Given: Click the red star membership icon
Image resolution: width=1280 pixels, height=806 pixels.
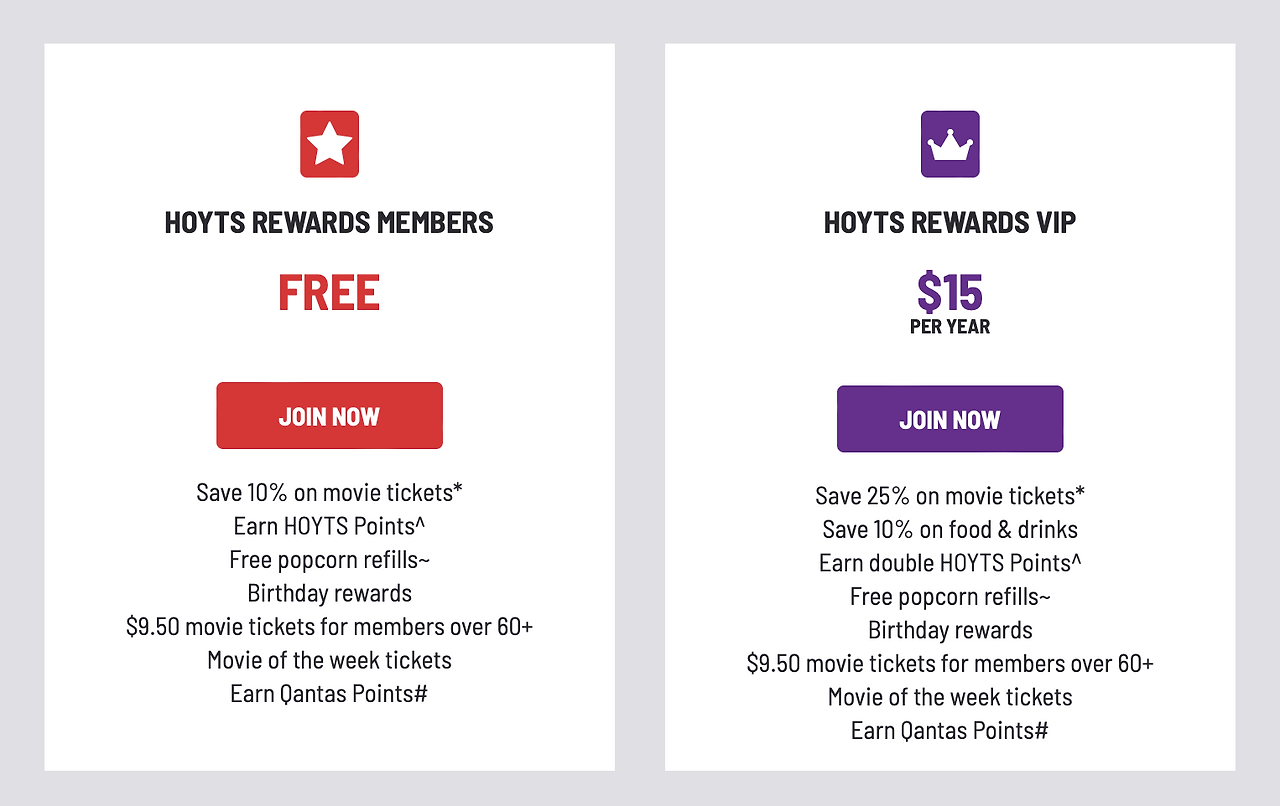Looking at the screenshot, I should pyautogui.click(x=329, y=144).
